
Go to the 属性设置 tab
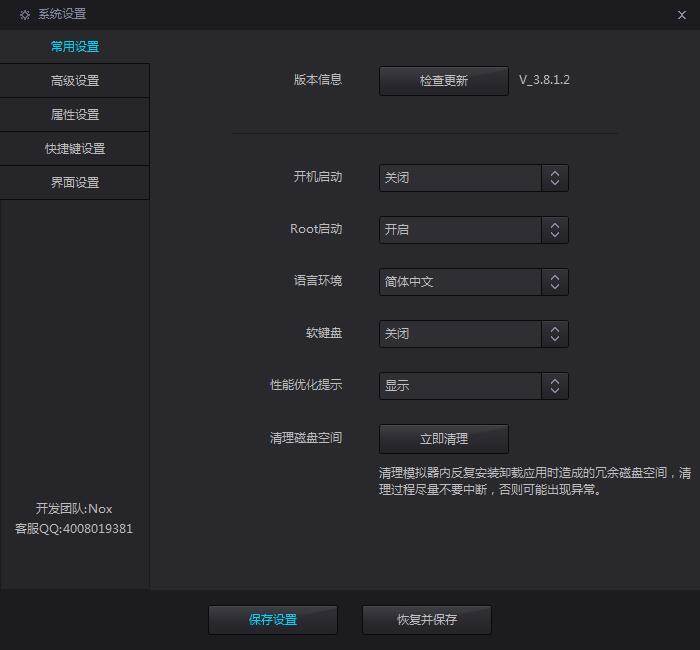coord(75,115)
